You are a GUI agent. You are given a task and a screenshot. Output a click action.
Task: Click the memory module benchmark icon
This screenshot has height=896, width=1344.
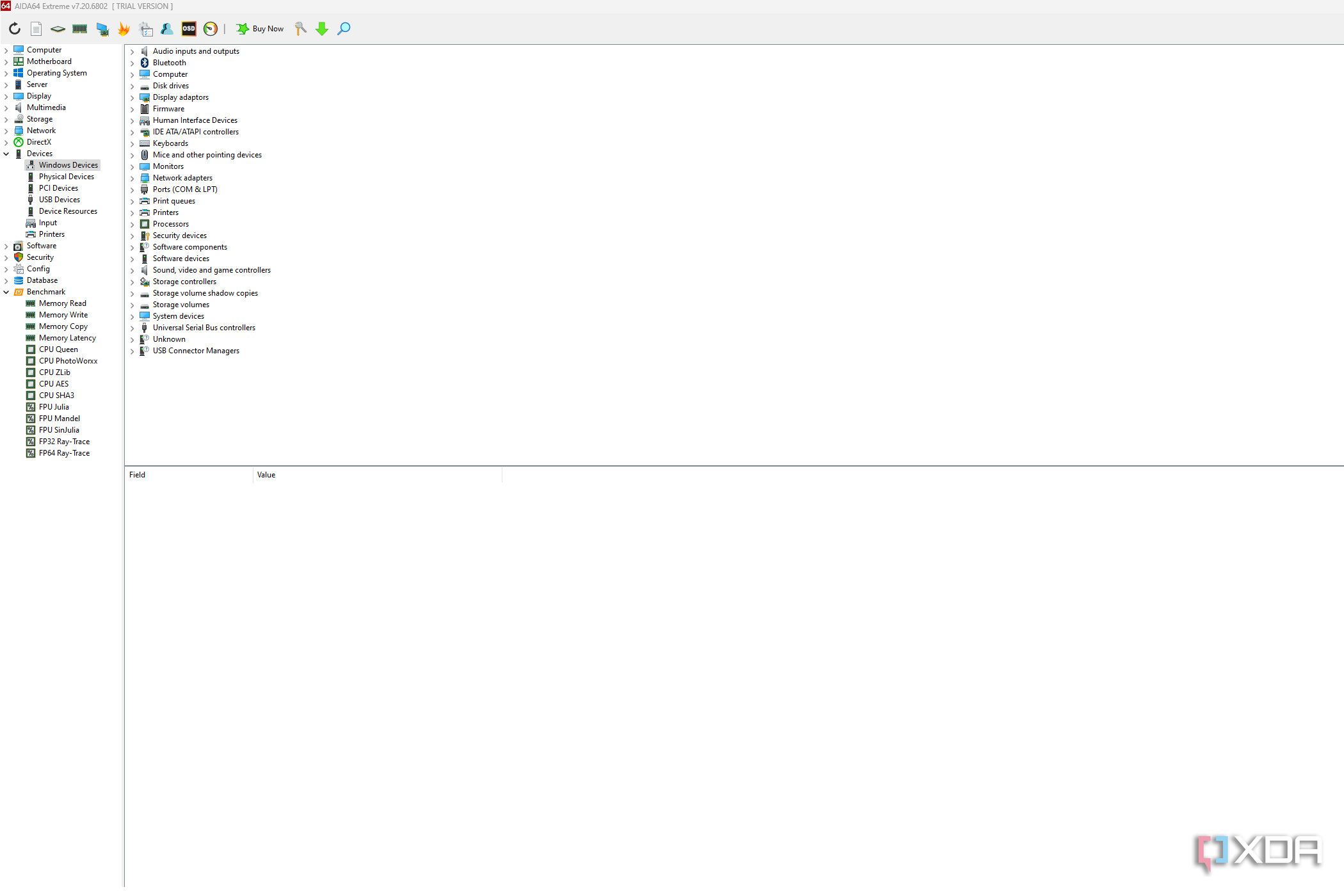[80, 29]
